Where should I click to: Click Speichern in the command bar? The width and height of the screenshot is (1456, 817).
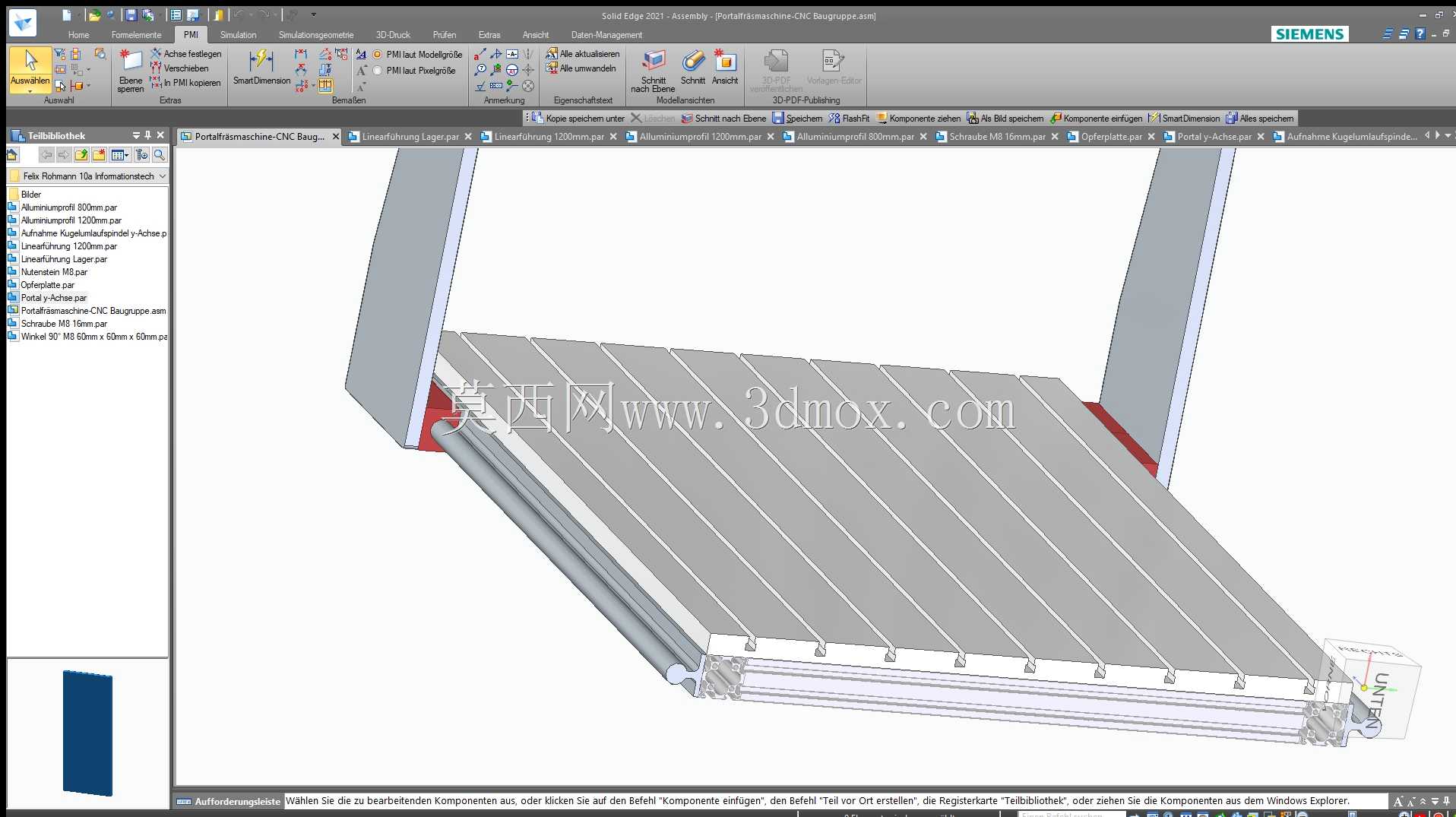[x=797, y=119]
